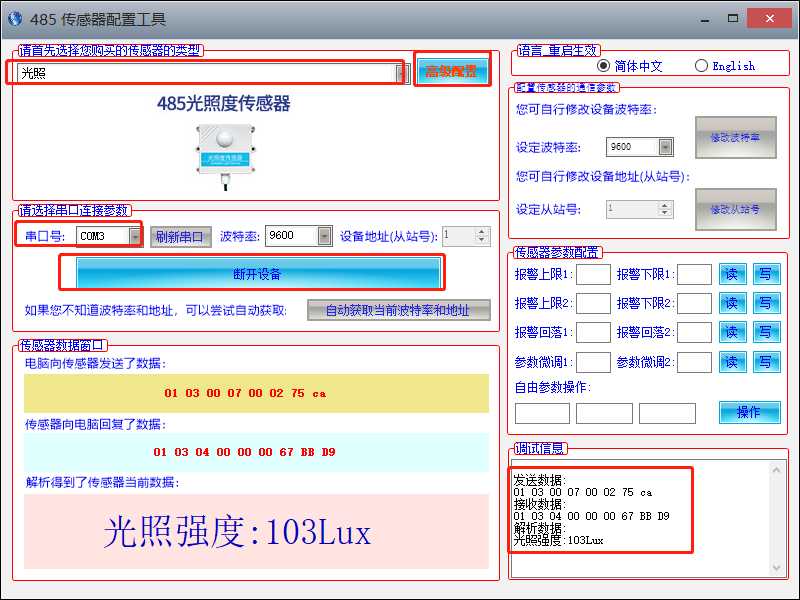800x600 pixels.
Task: Select the 简体中文 language radio button
Action: pos(603,65)
